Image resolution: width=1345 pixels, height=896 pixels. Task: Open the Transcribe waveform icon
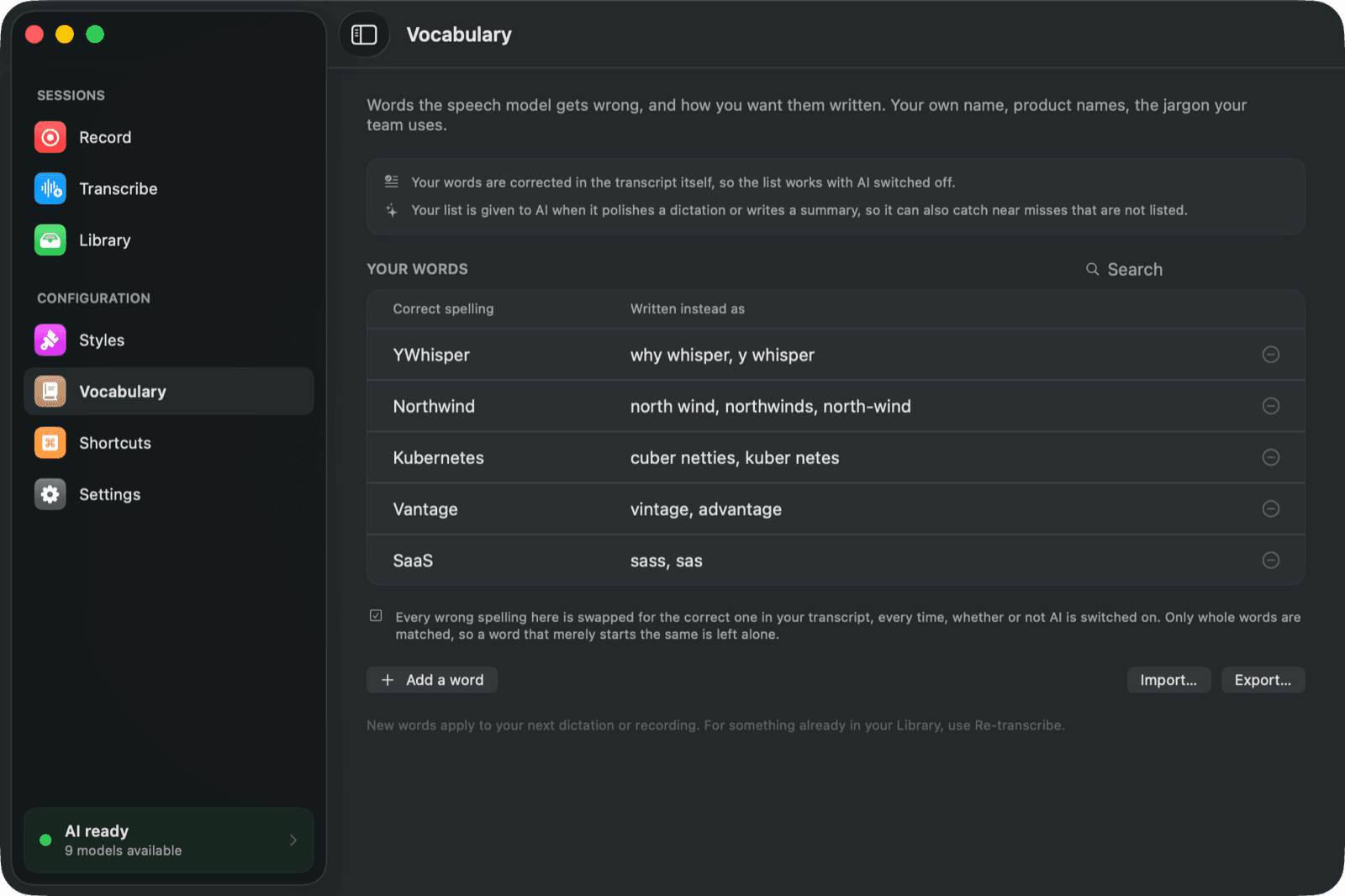tap(50, 188)
